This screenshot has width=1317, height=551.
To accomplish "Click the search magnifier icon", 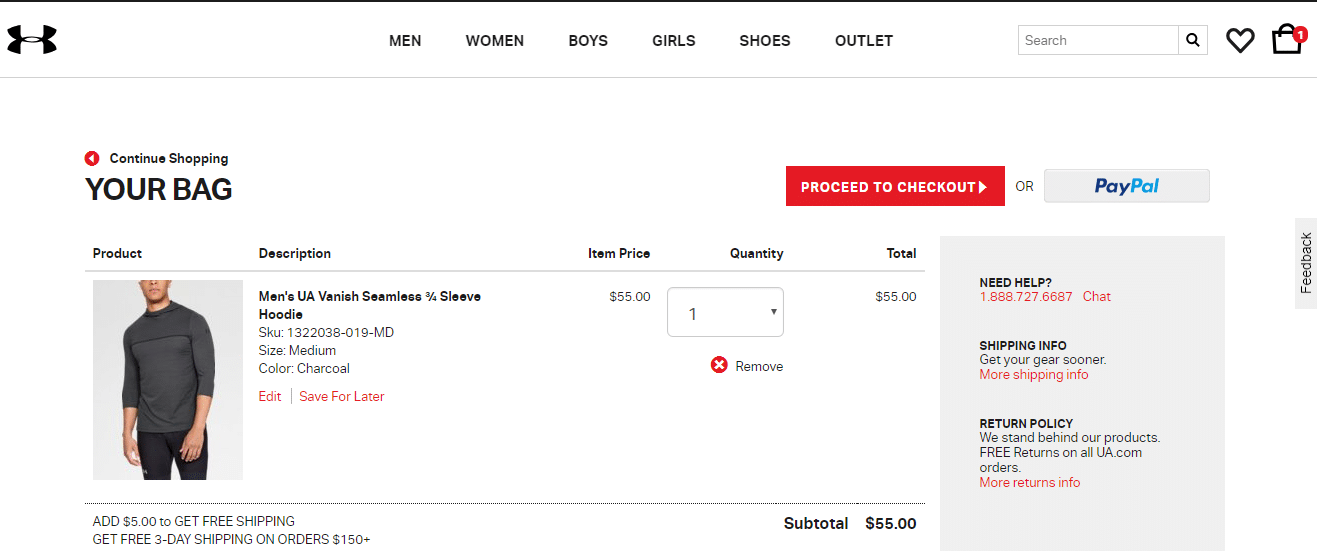I will (1192, 40).
